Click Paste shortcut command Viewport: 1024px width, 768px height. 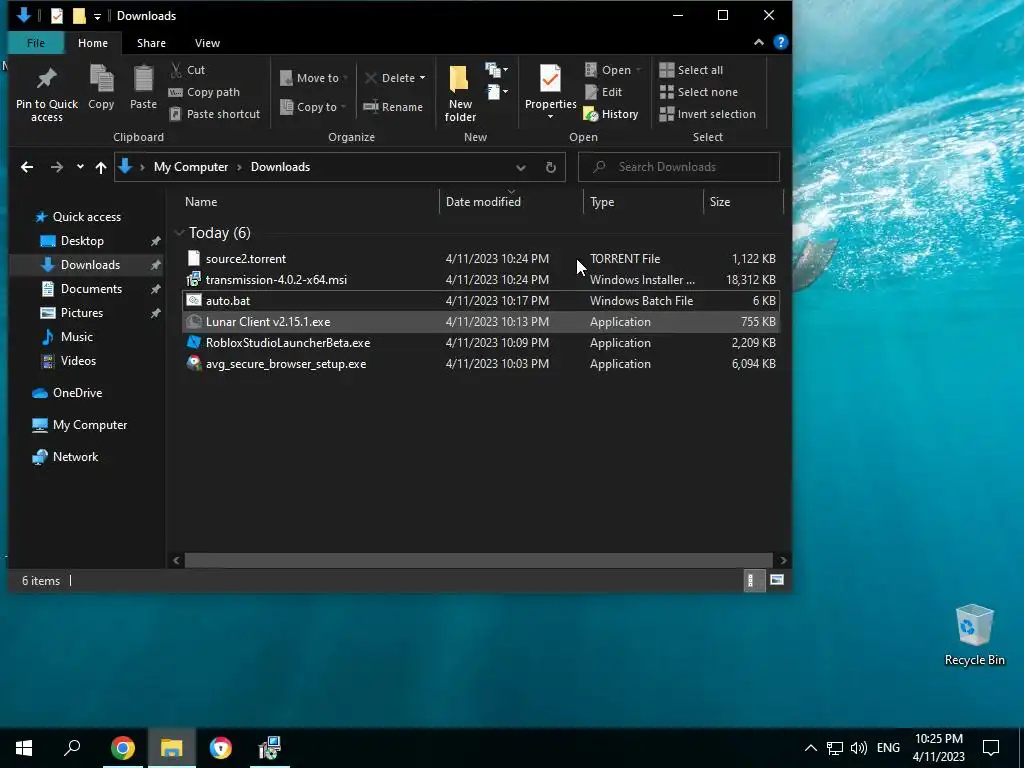[x=214, y=114]
